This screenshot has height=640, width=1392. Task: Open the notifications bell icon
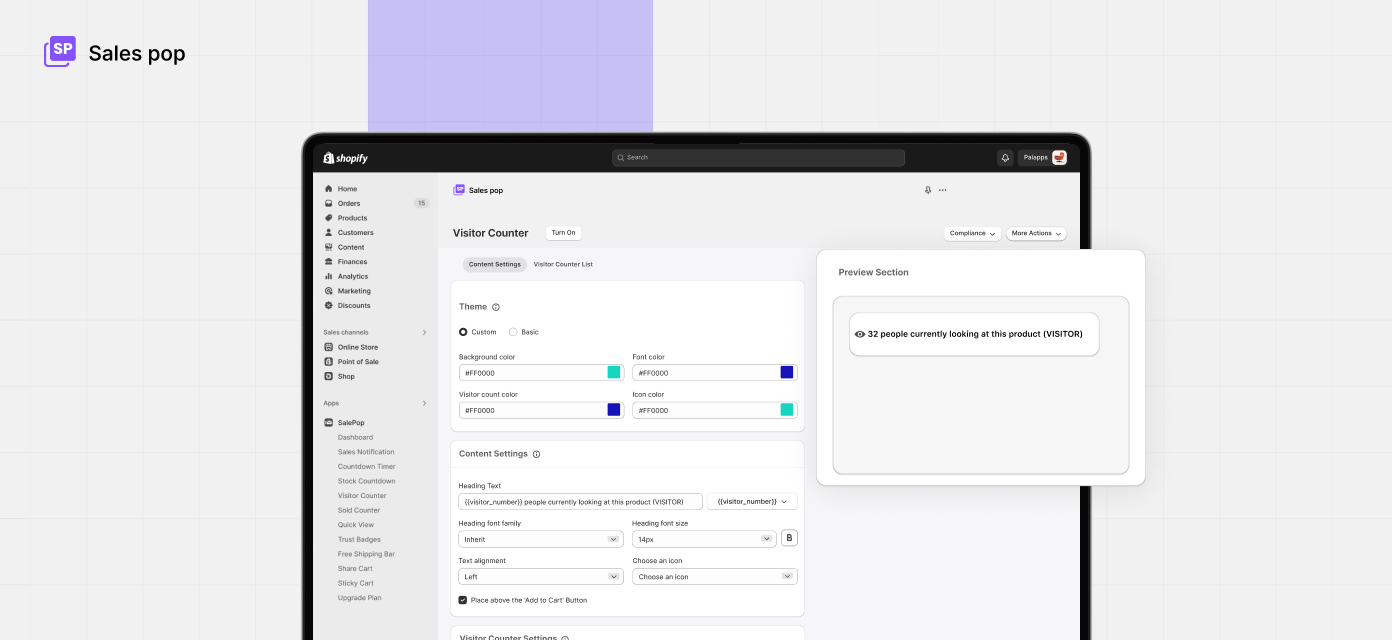[x=1005, y=158]
